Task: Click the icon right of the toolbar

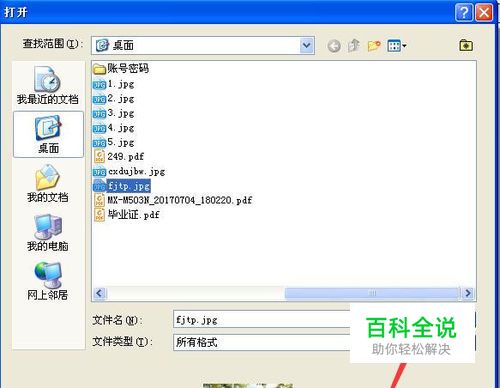Action: click(x=466, y=45)
